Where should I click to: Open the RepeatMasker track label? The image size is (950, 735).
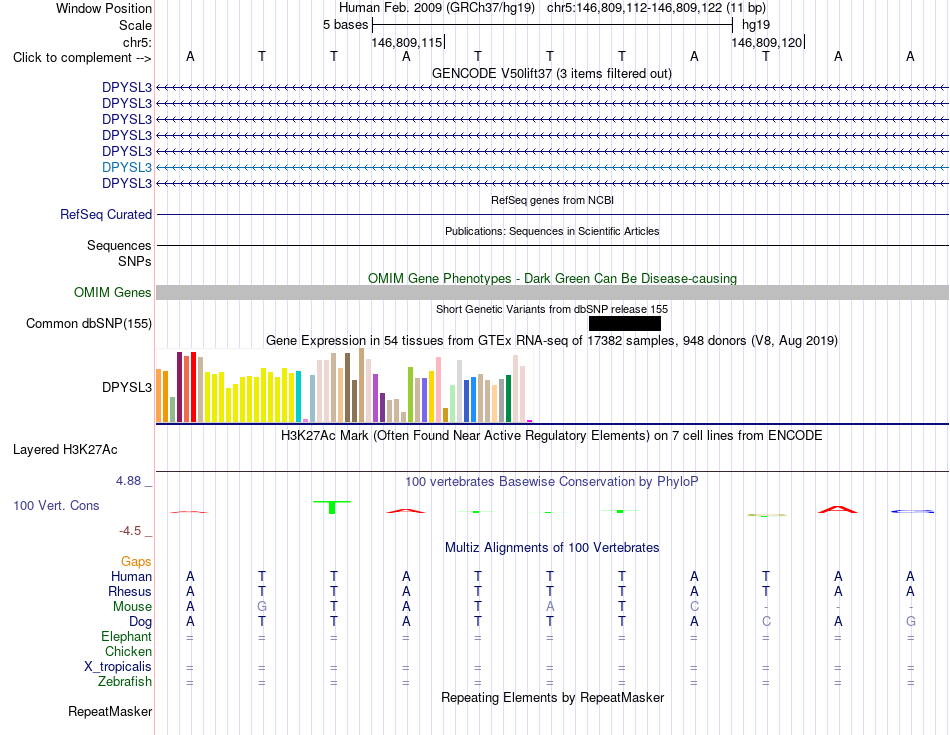[110, 711]
